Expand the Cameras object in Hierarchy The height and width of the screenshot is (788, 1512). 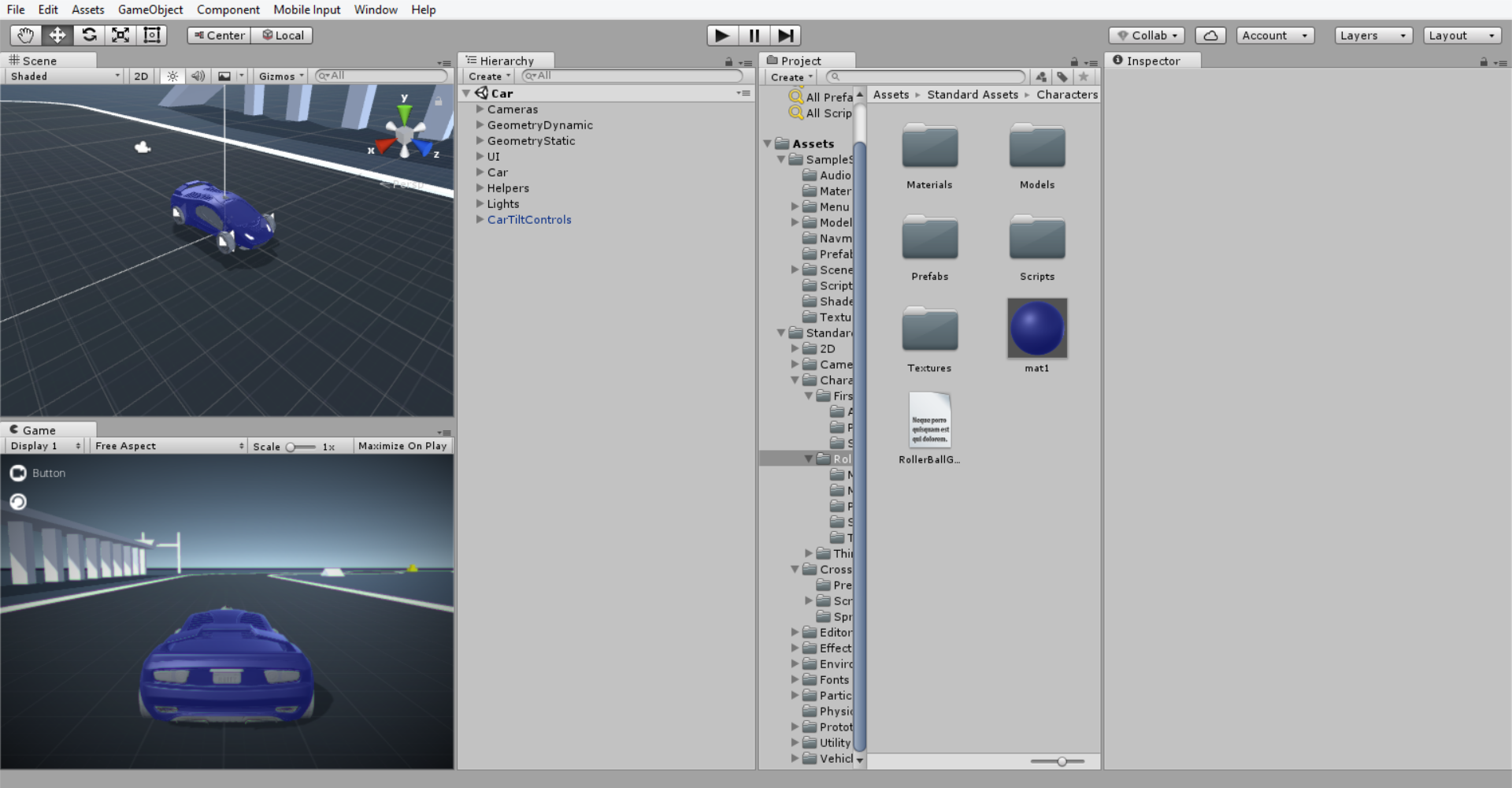pos(480,110)
